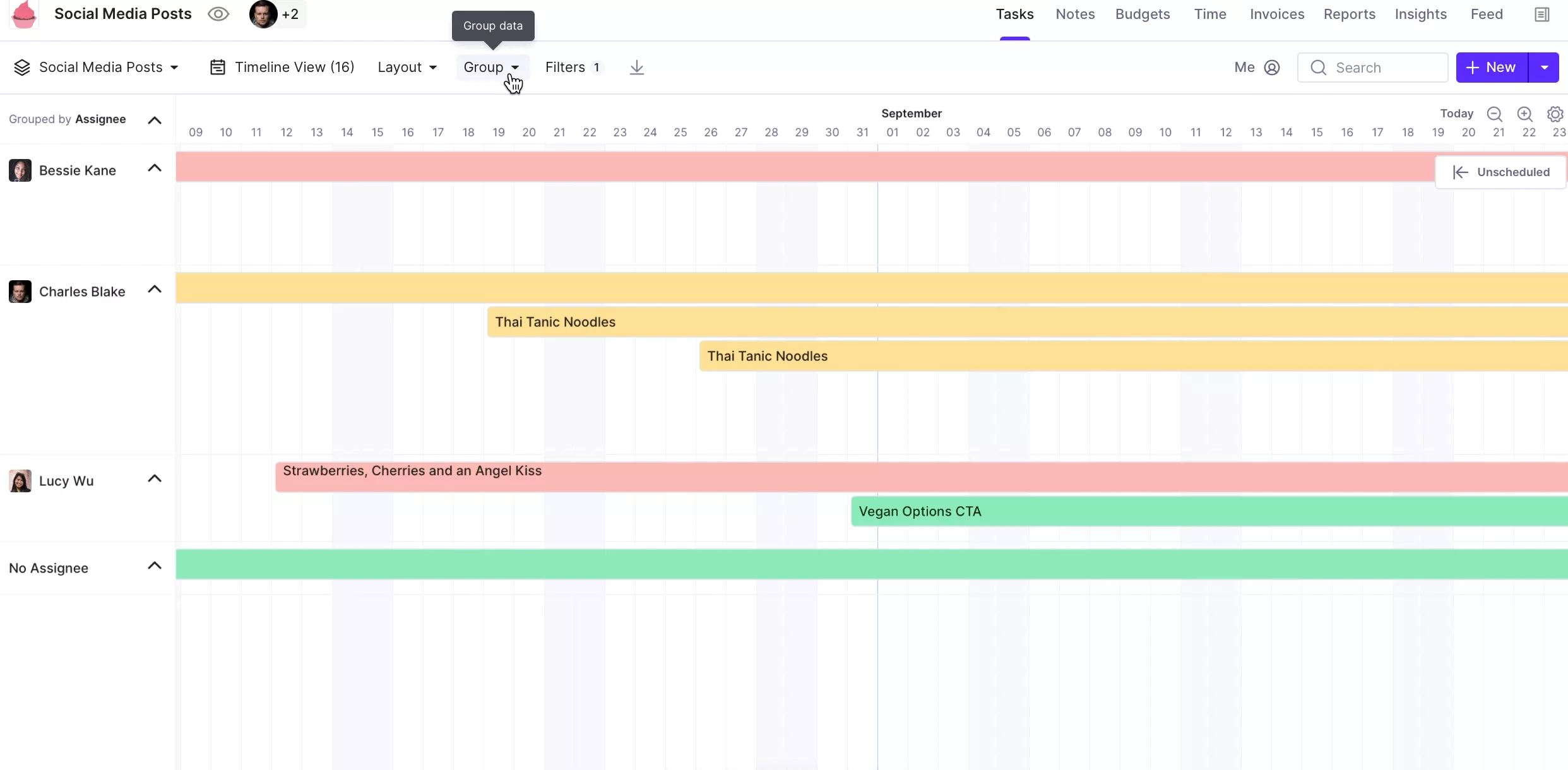Click the download export icon

pos(637,68)
